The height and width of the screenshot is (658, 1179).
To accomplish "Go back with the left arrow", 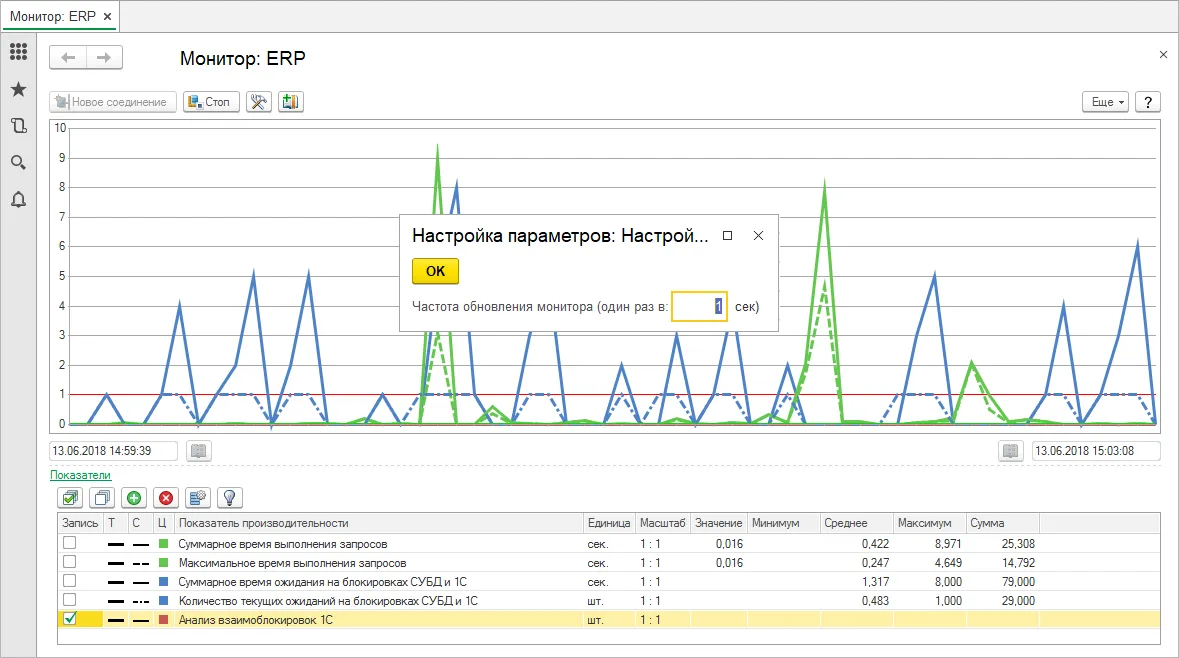I will click(68, 57).
